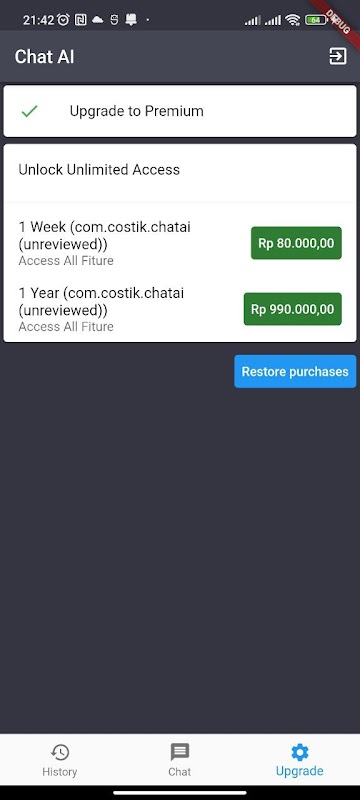Open the History clock icon

tap(60, 752)
